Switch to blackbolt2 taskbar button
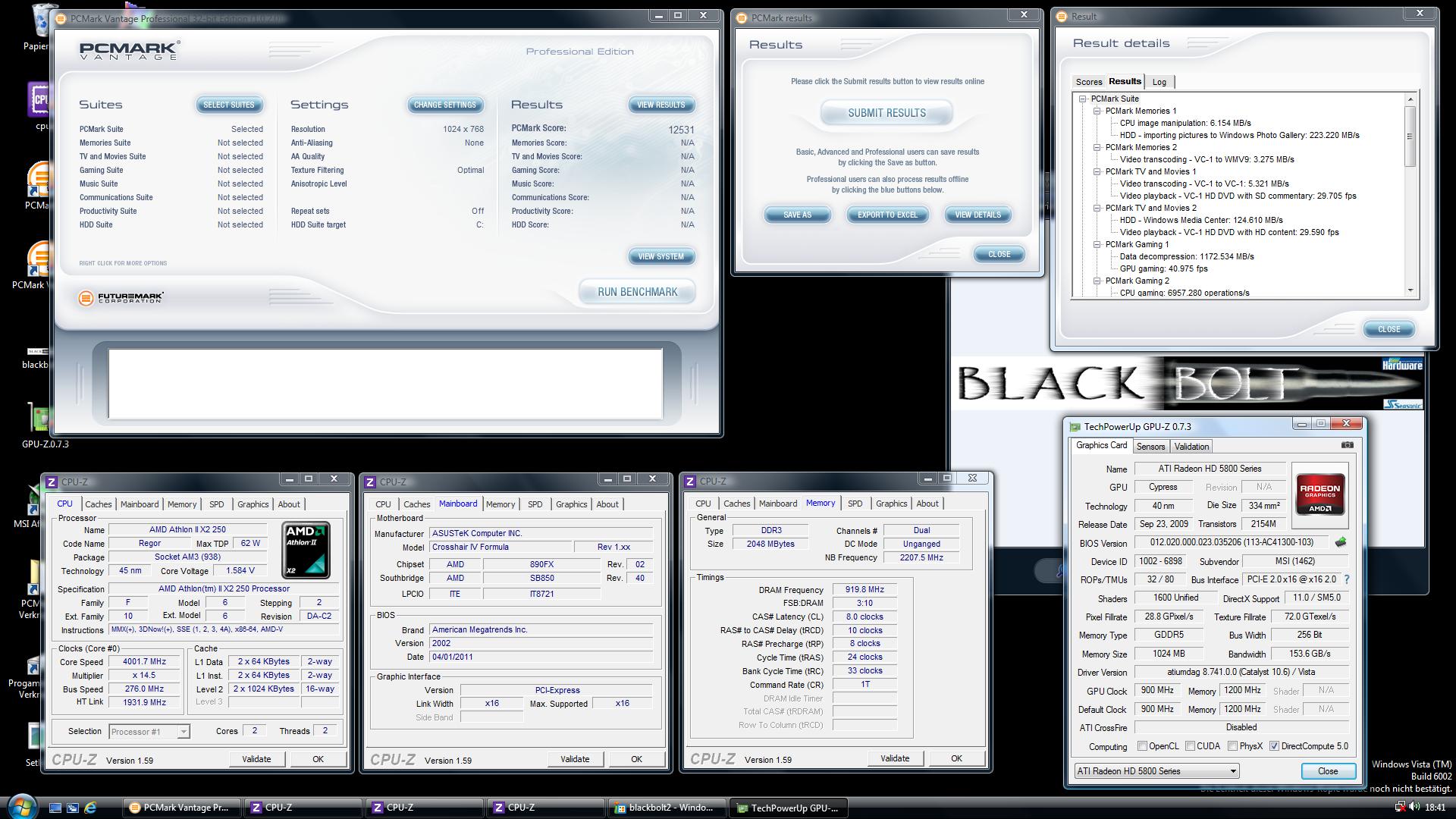 [667, 808]
